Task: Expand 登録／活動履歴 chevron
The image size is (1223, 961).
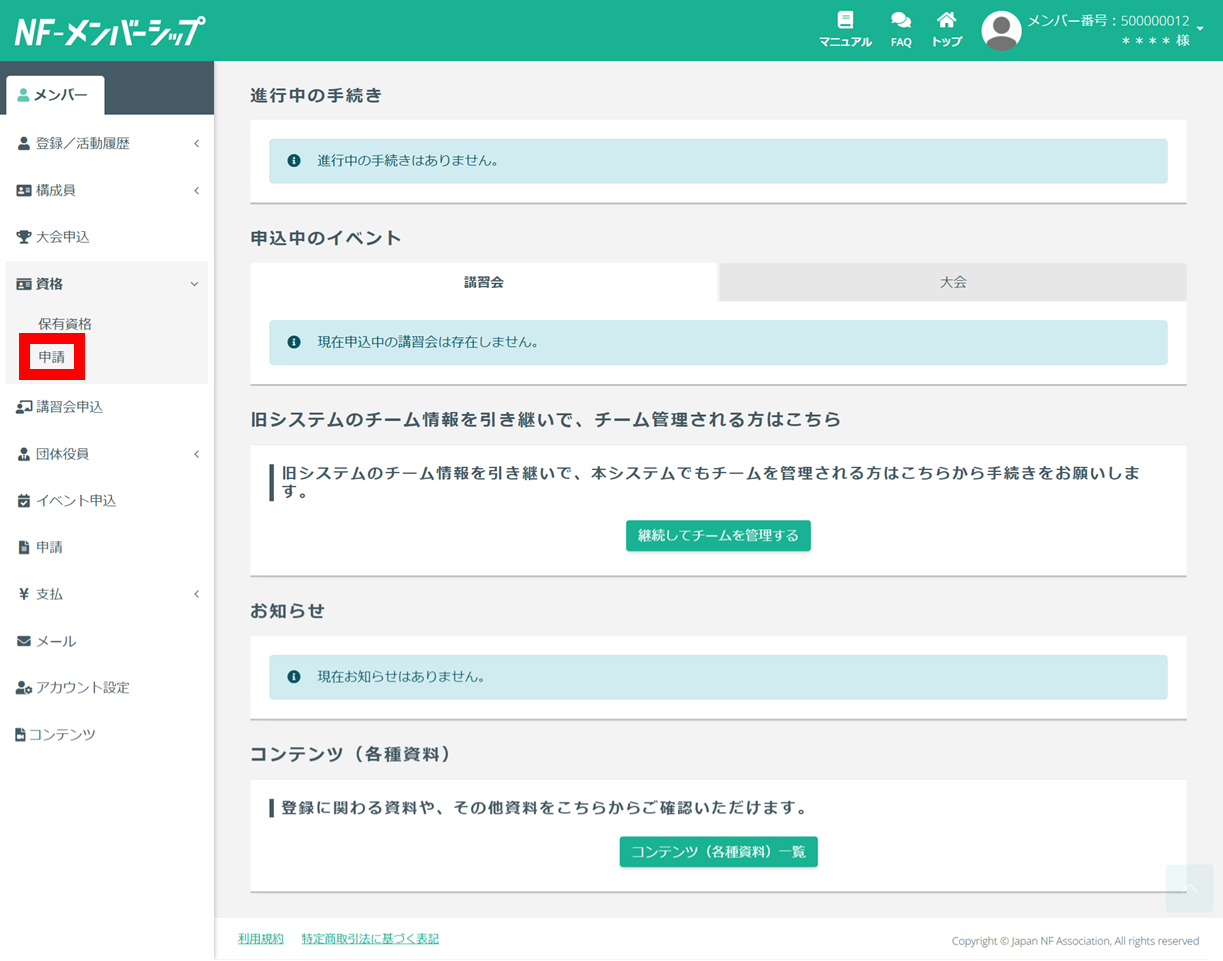Action: [196, 144]
